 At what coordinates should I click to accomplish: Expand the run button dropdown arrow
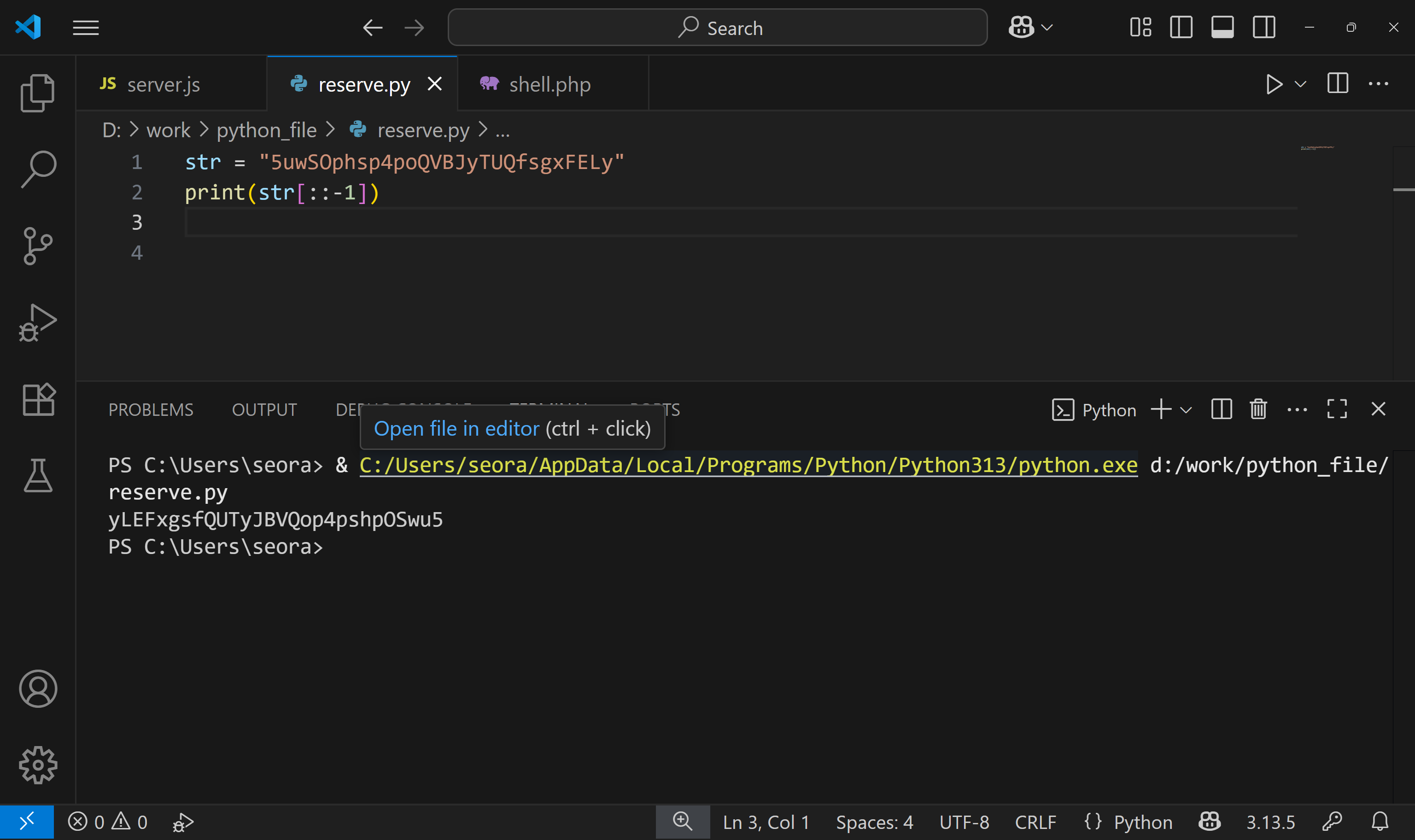point(1301,84)
